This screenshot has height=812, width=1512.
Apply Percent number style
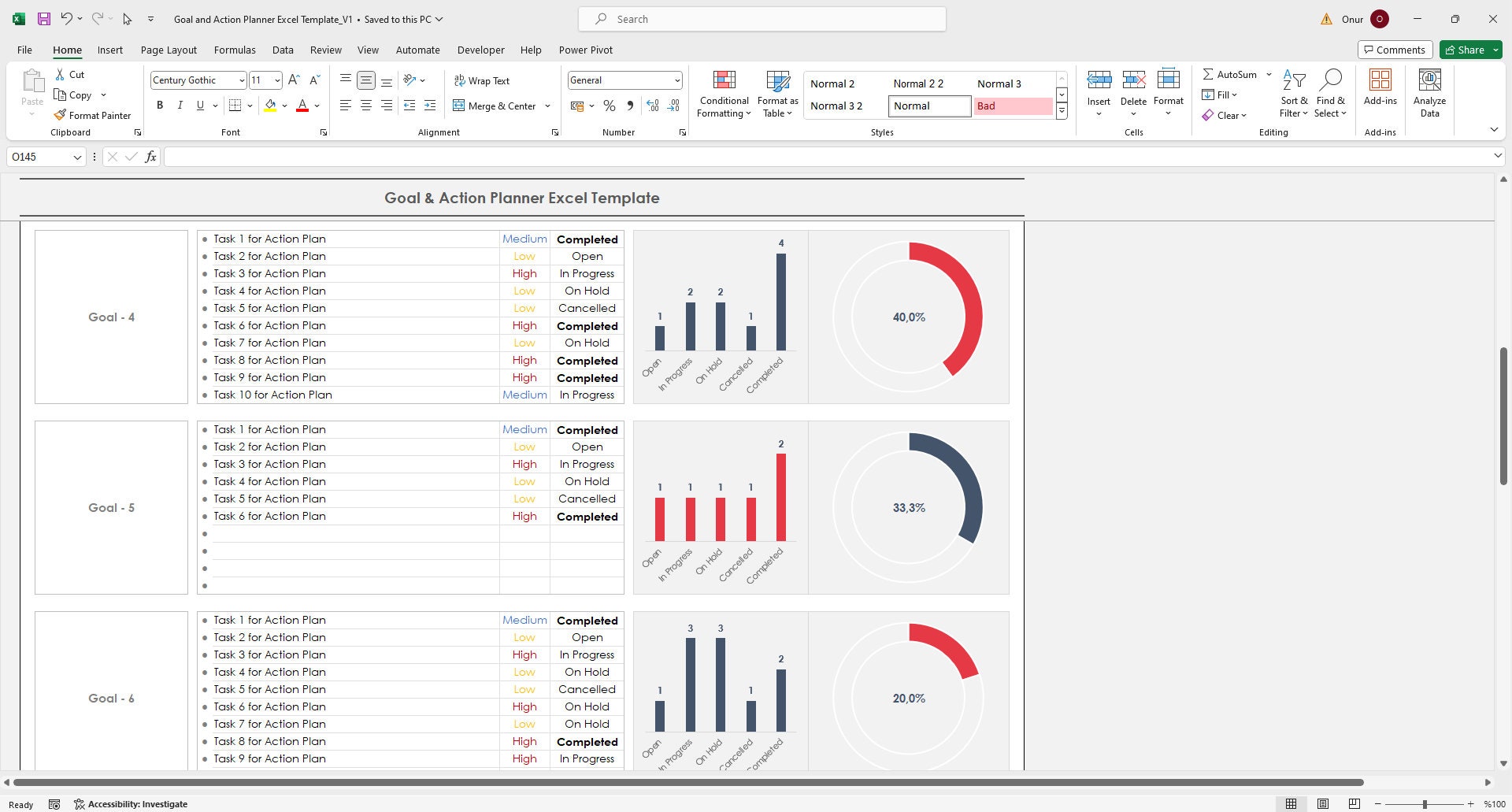coord(609,106)
